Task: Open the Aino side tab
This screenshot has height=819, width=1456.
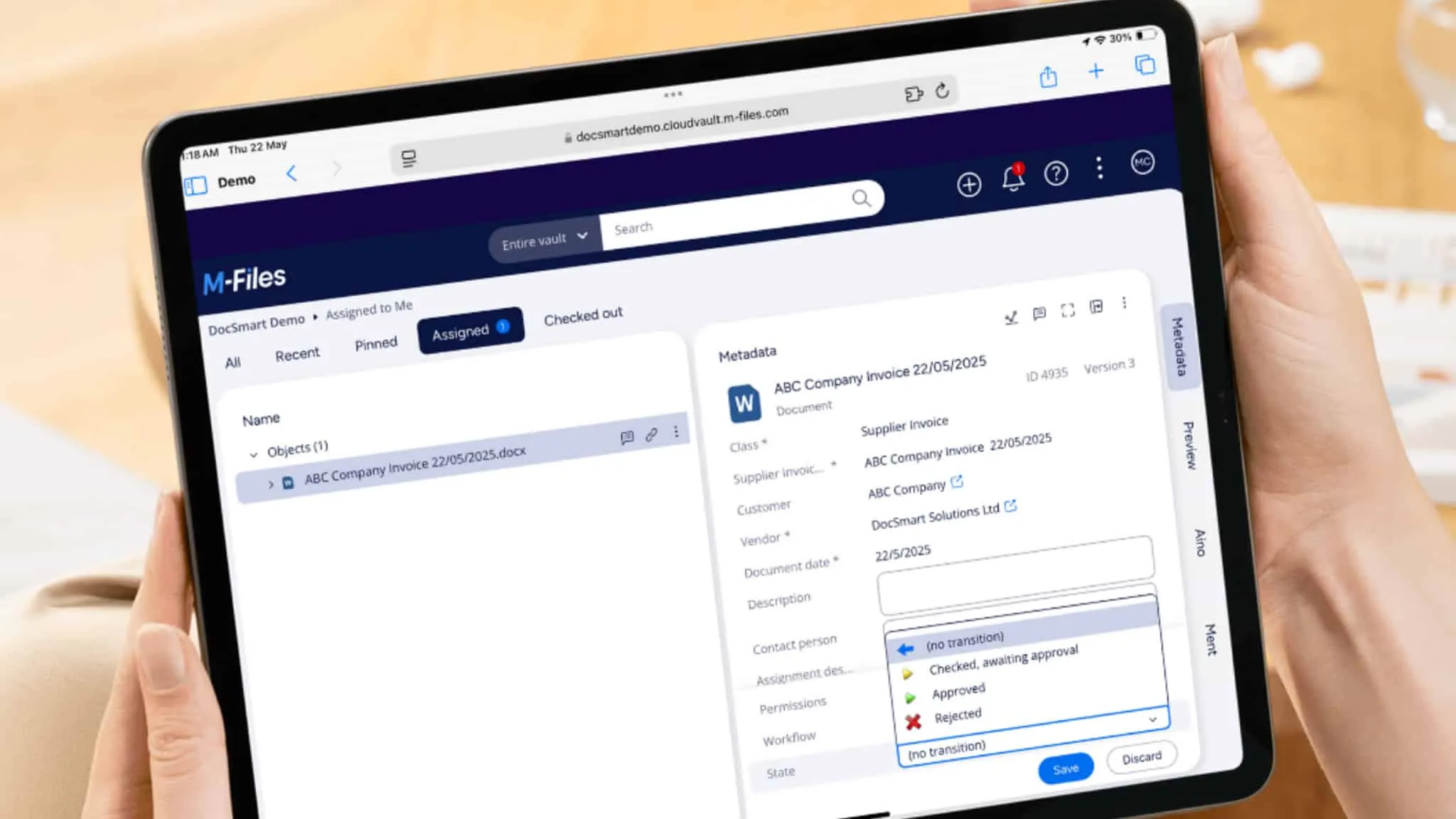Action: coord(1200,542)
